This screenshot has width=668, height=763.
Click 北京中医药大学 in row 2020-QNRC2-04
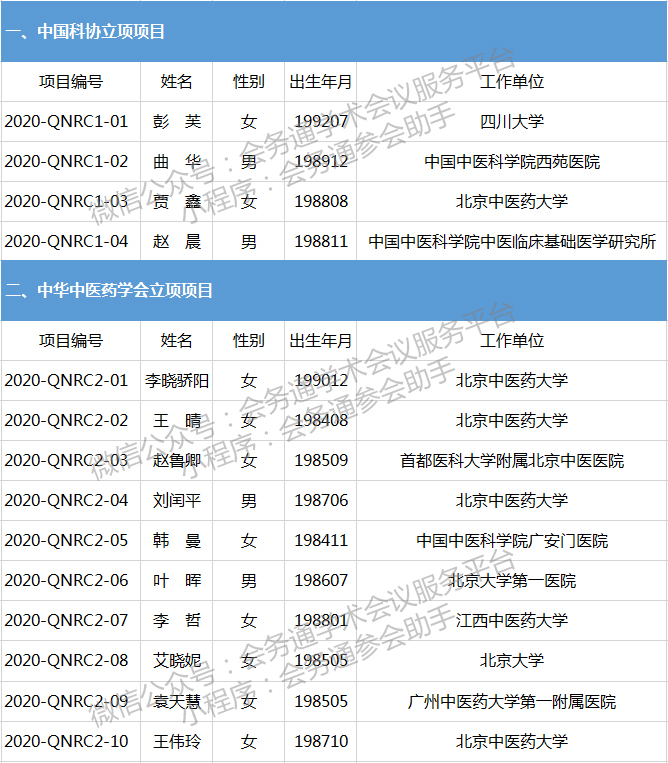tap(512, 500)
